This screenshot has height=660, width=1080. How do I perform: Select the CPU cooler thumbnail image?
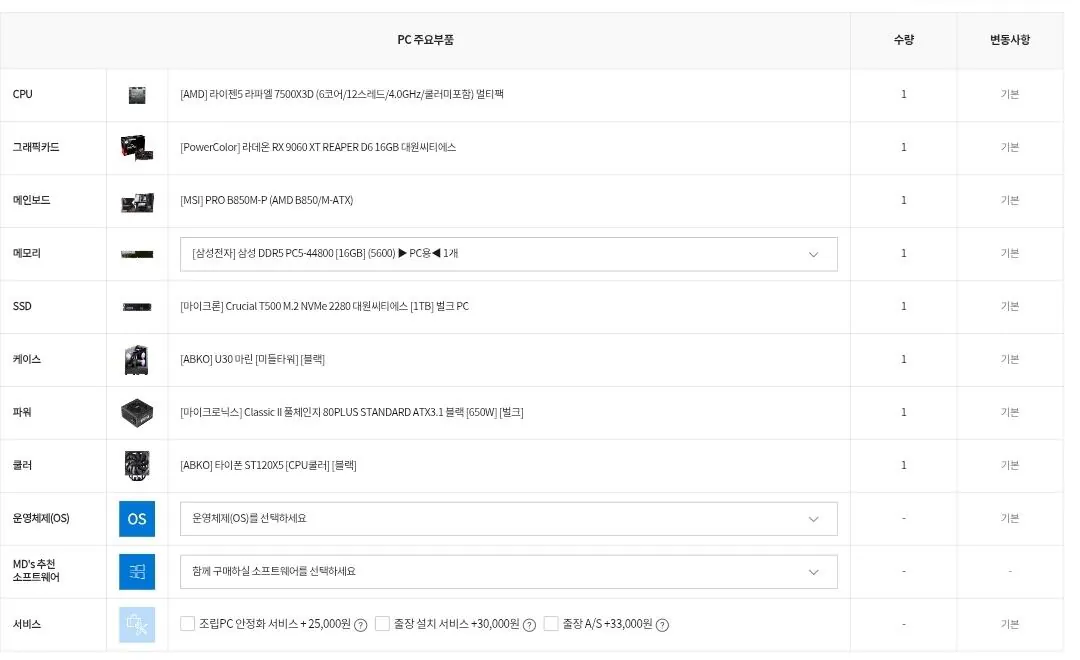pos(137,465)
